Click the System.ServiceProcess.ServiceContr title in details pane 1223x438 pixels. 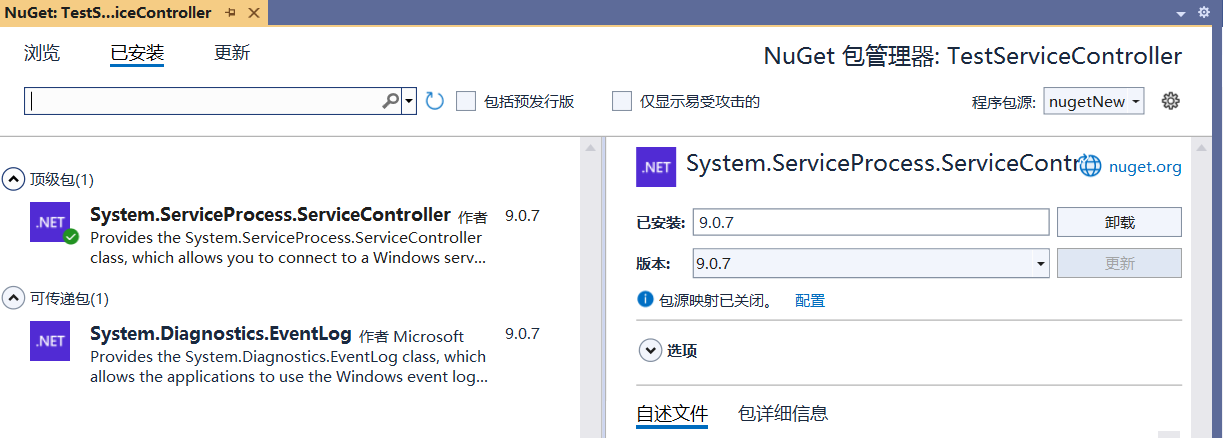881,164
